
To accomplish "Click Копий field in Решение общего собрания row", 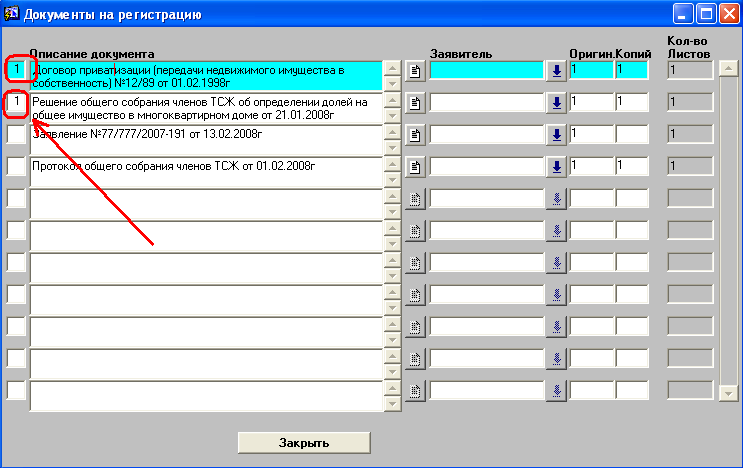I will (632, 102).
